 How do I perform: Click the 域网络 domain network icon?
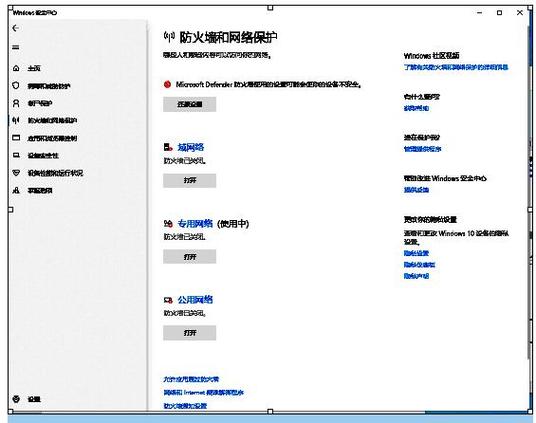pos(168,147)
